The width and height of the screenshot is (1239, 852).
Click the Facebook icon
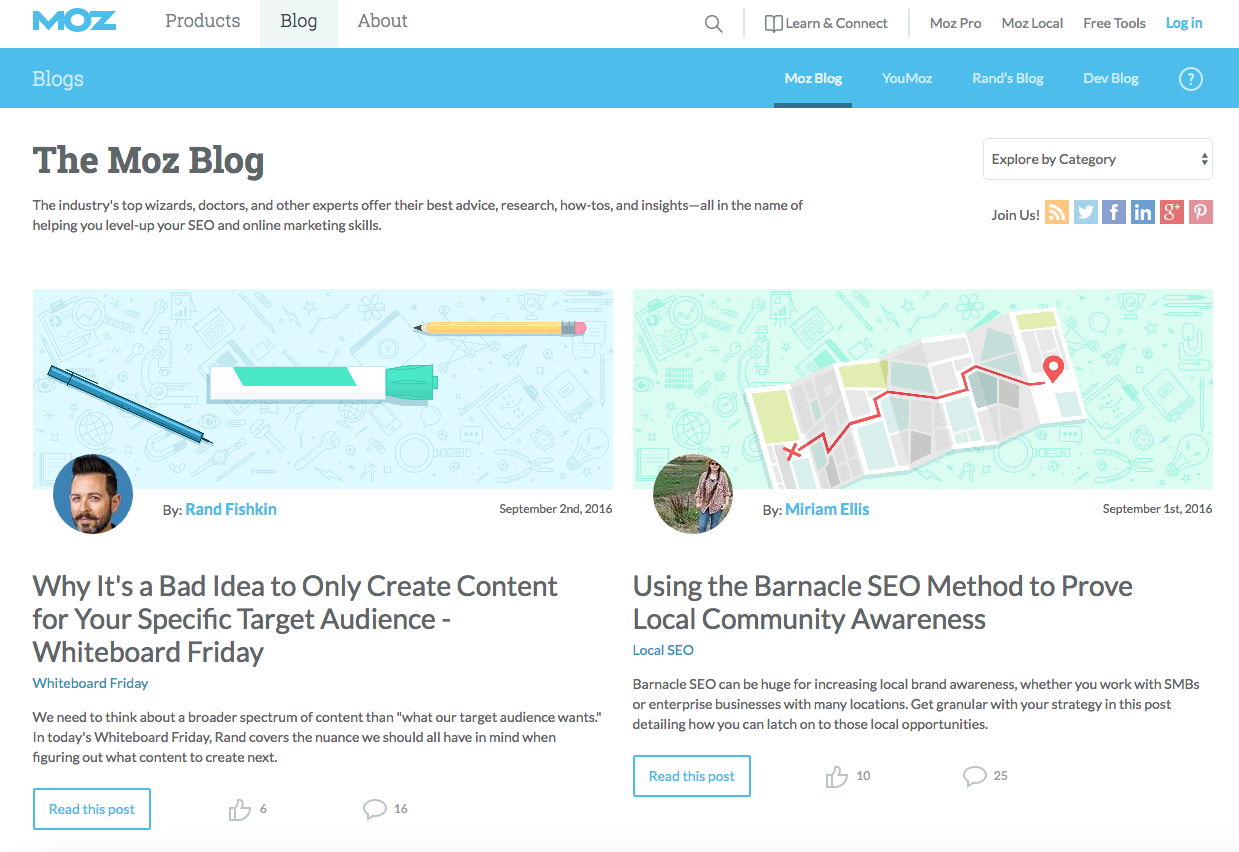click(x=1113, y=212)
